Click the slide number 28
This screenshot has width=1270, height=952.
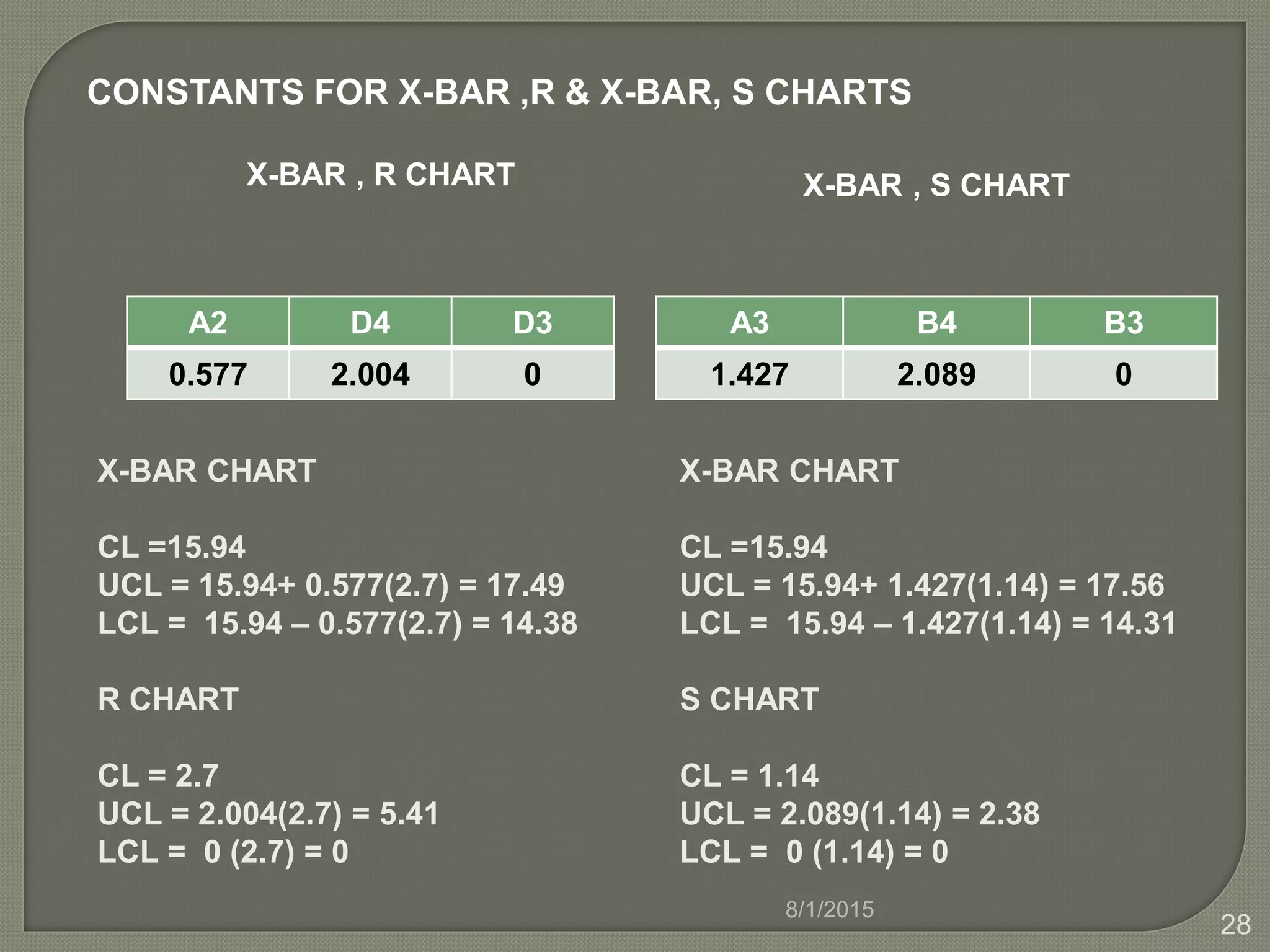pyautogui.click(x=1235, y=925)
